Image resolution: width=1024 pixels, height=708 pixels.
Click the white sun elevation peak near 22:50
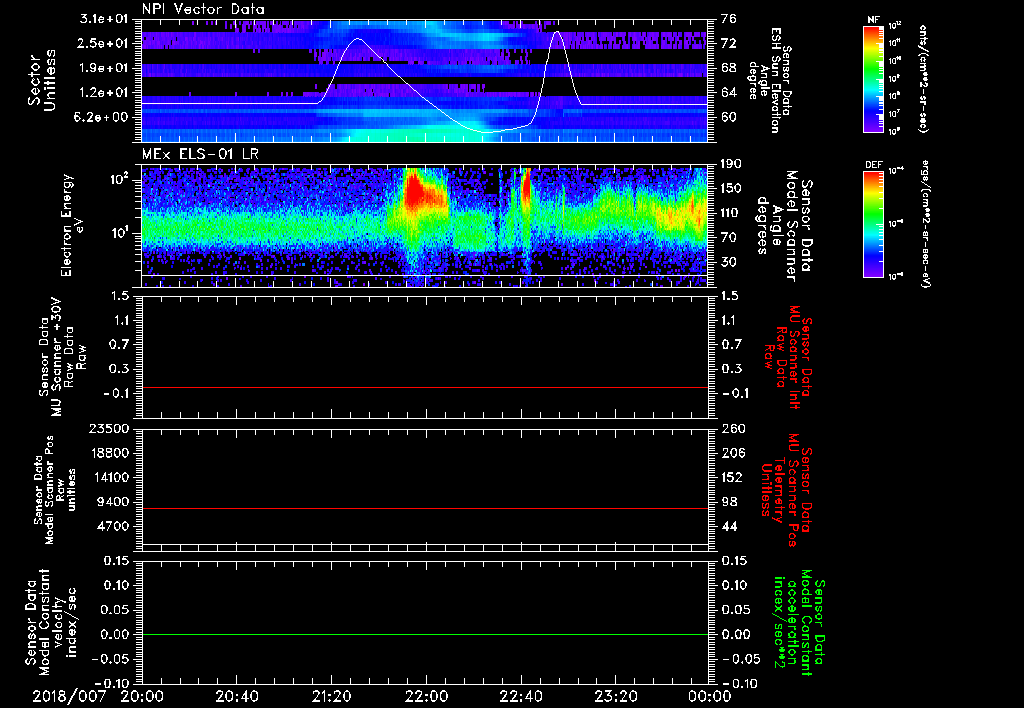[x=556, y=32]
